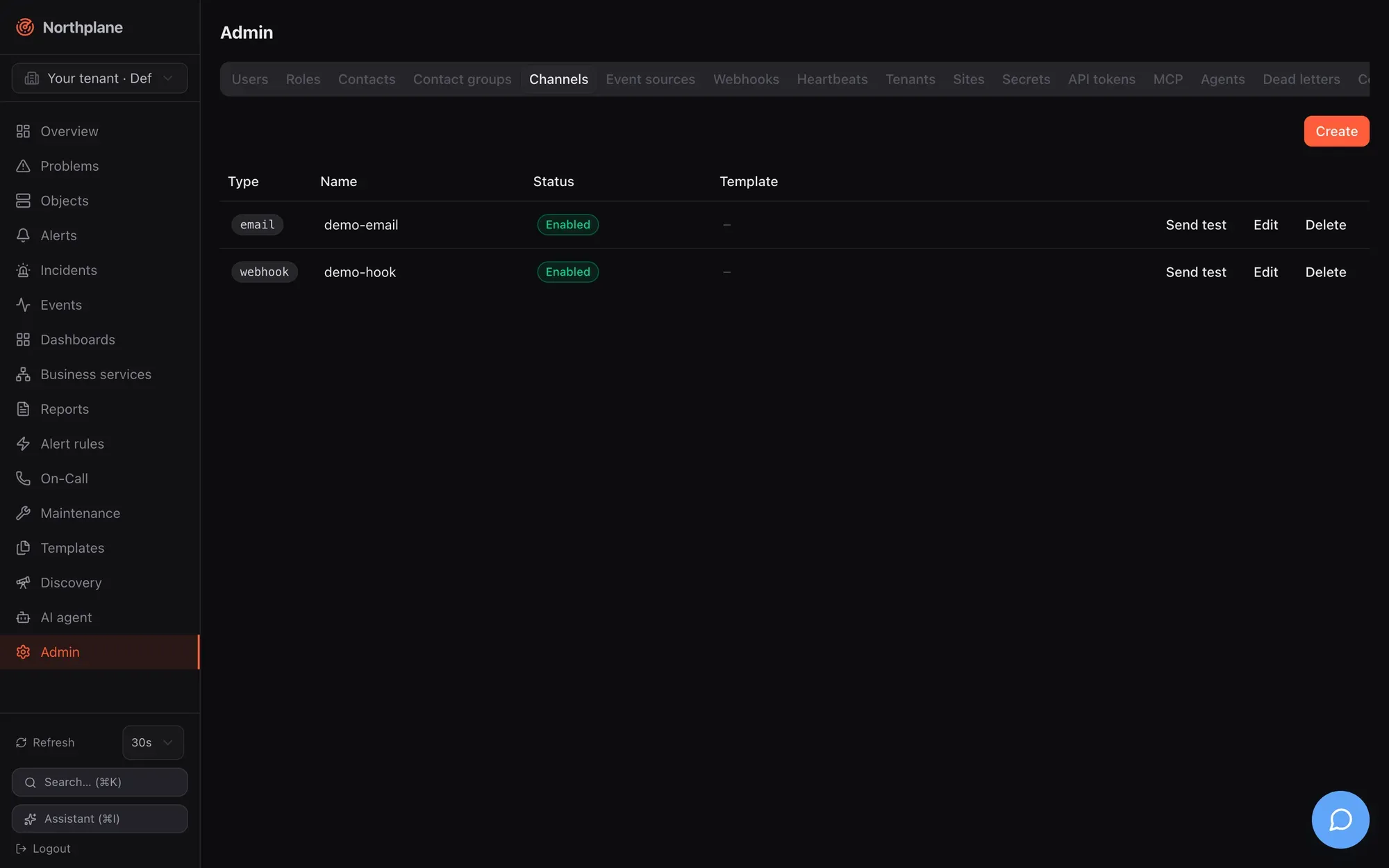Switch to the Event sources tab
Viewport: 1389px width, 868px height.
[650, 79]
